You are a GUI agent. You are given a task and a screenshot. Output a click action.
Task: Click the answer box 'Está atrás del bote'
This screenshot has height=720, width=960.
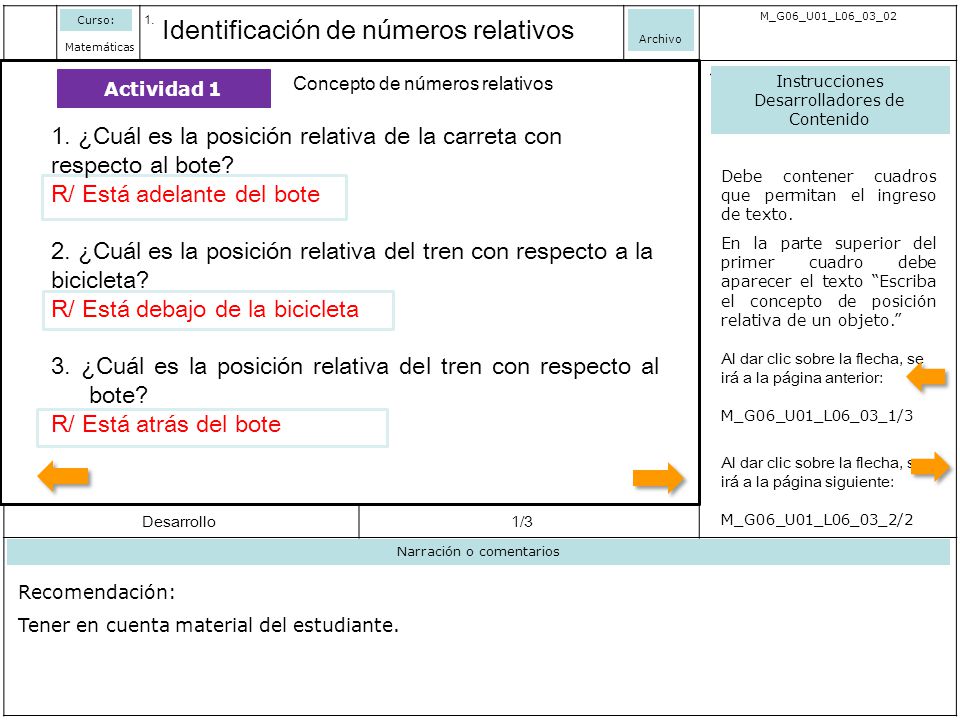click(x=212, y=427)
